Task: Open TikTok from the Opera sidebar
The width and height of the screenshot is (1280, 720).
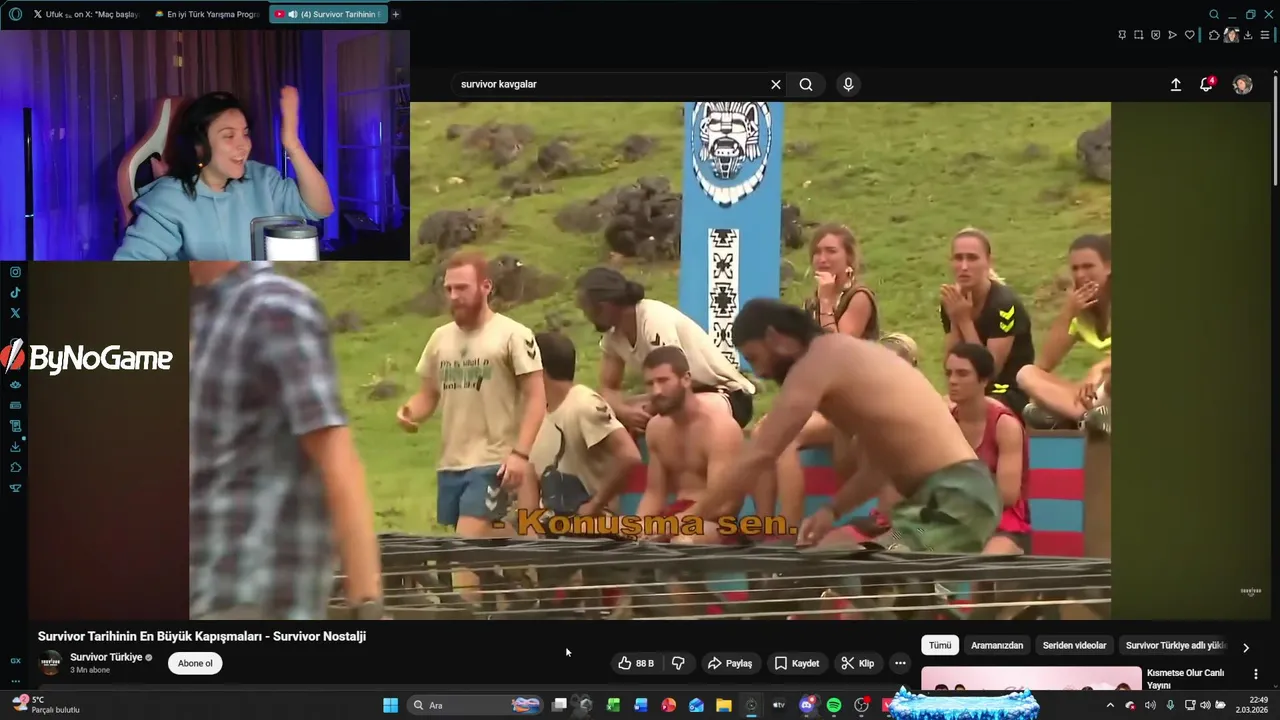Action: [15, 293]
